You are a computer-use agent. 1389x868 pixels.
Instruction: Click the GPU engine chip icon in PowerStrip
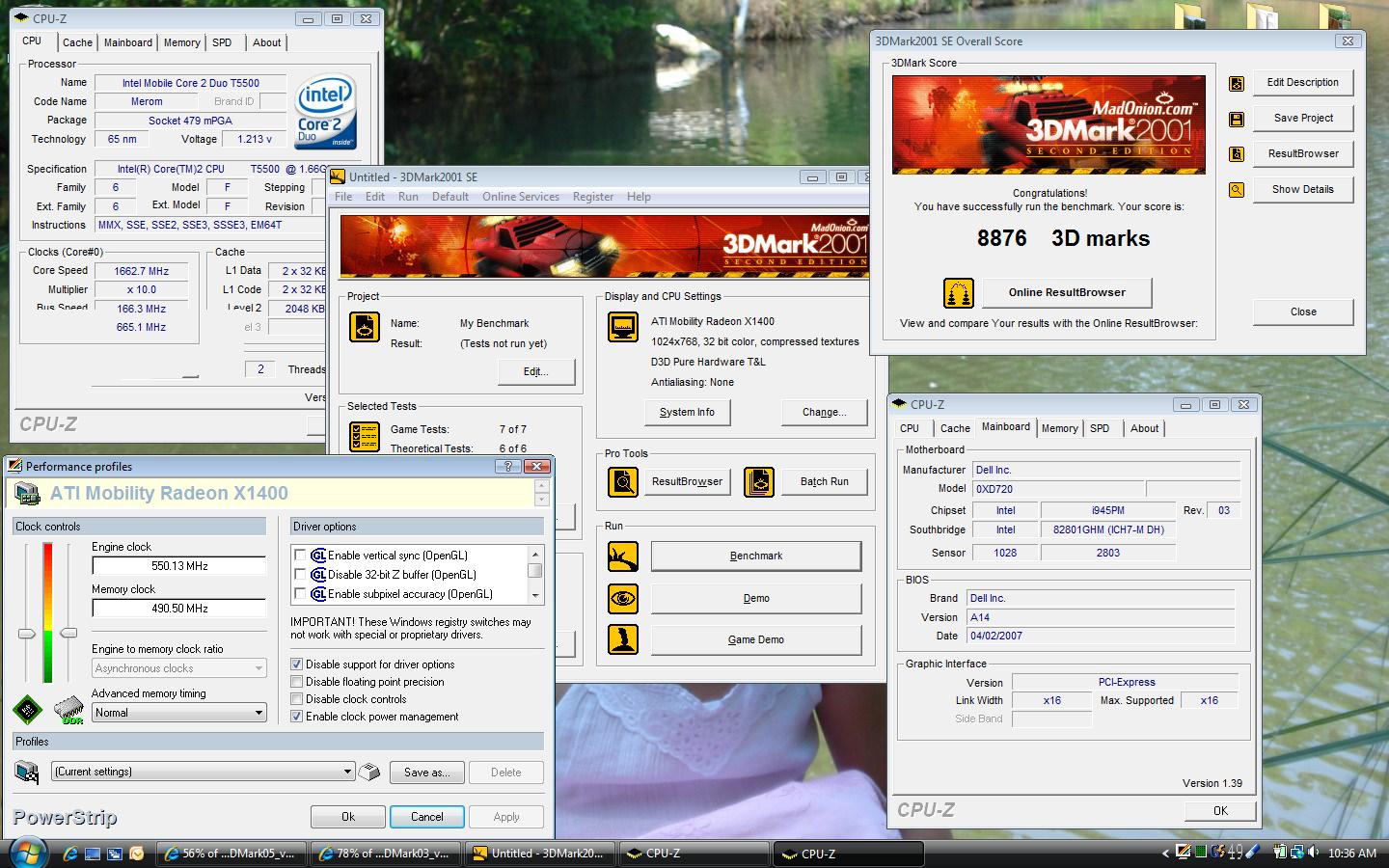pyautogui.click(x=27, y=711)
